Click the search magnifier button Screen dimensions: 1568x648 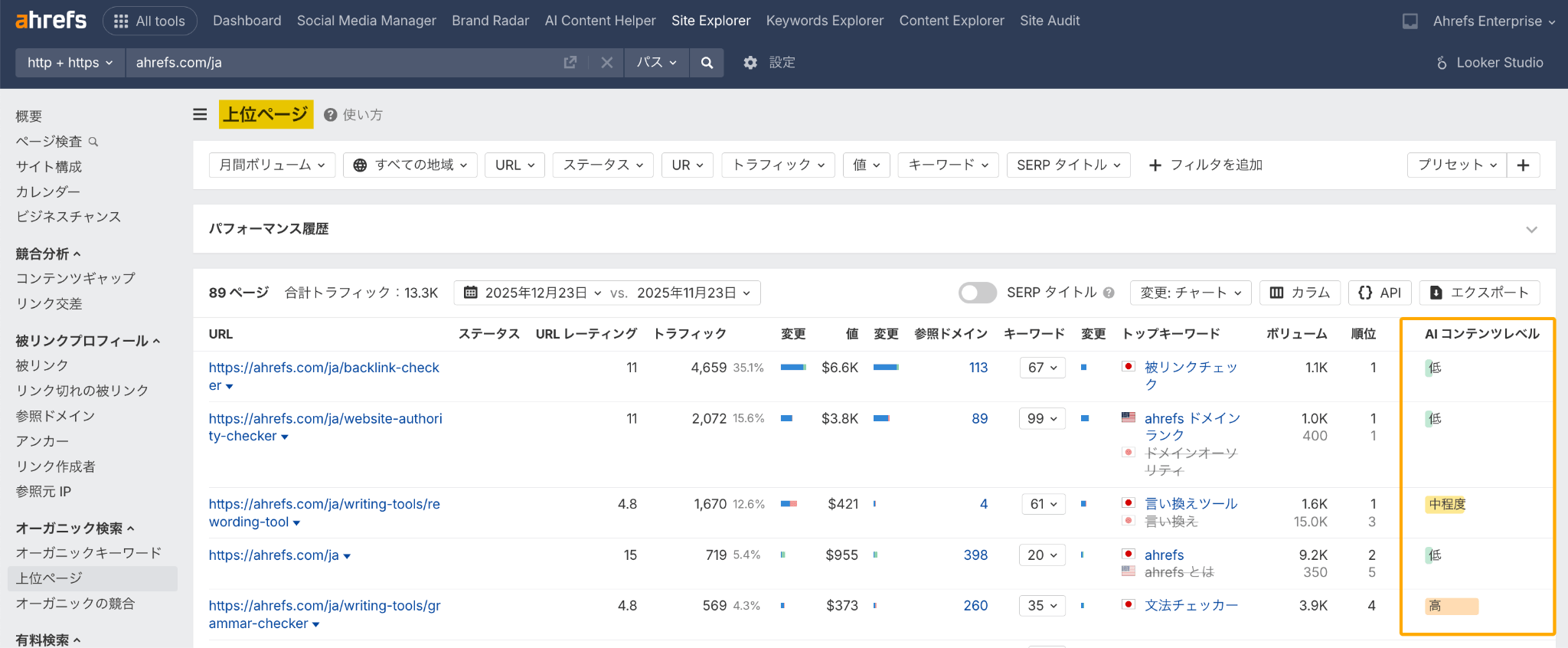707,63
